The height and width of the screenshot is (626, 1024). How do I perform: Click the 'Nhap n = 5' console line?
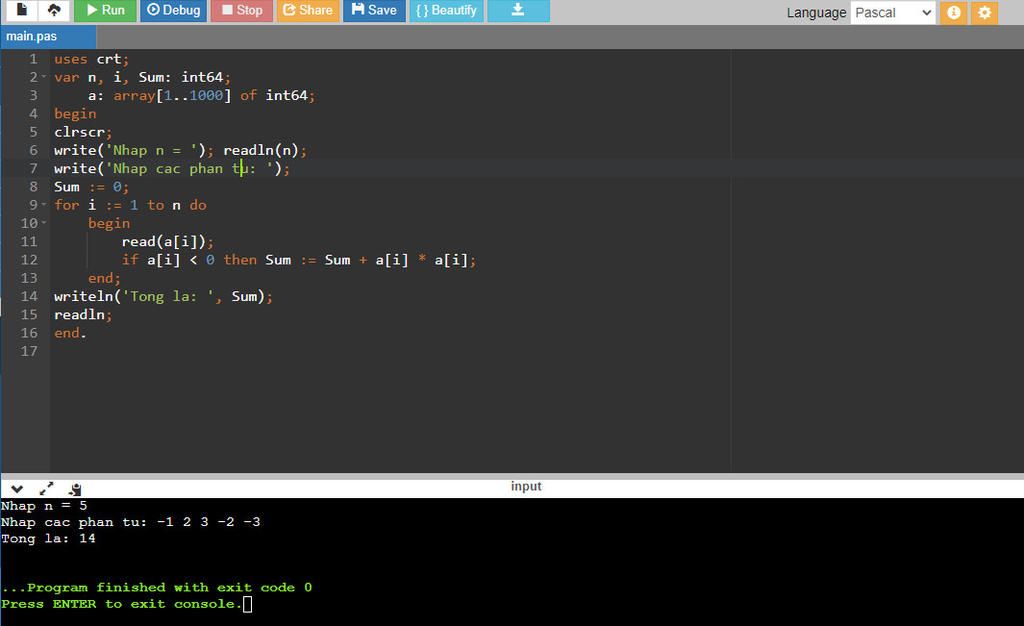click(44, 506)
